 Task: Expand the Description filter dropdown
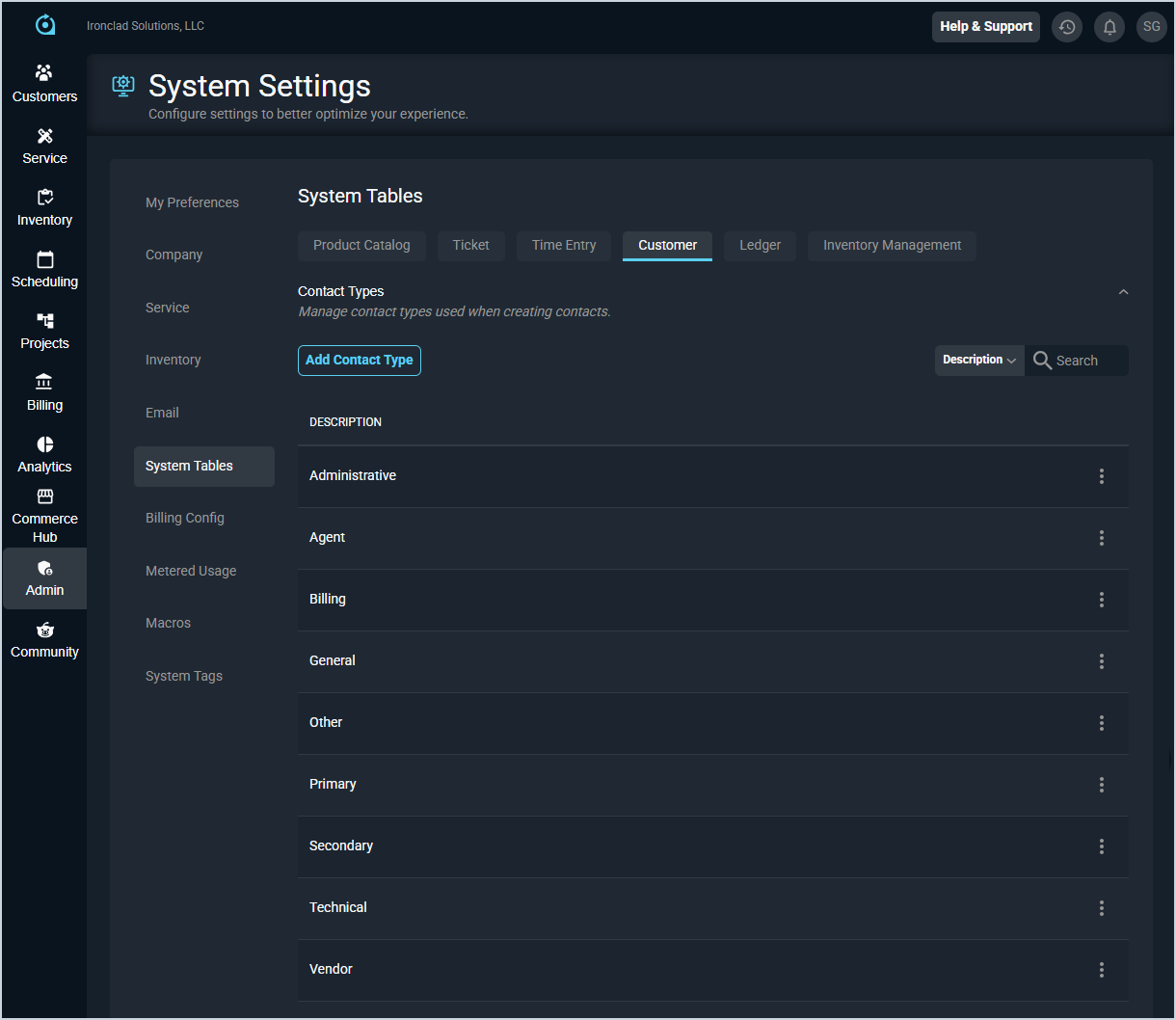[978, 361]
